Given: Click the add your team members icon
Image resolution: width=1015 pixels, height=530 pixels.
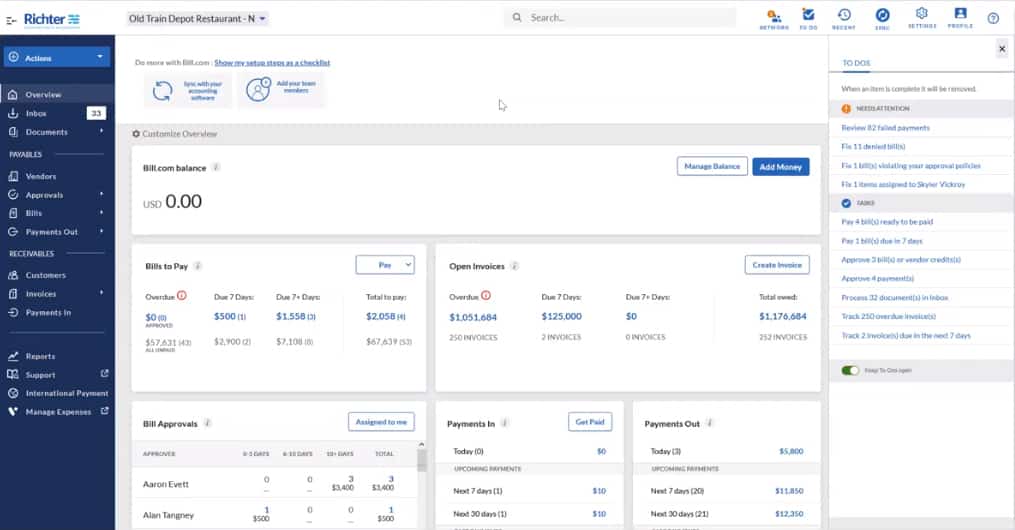Looking at the screenshot, I should click(x=258, y=89).
